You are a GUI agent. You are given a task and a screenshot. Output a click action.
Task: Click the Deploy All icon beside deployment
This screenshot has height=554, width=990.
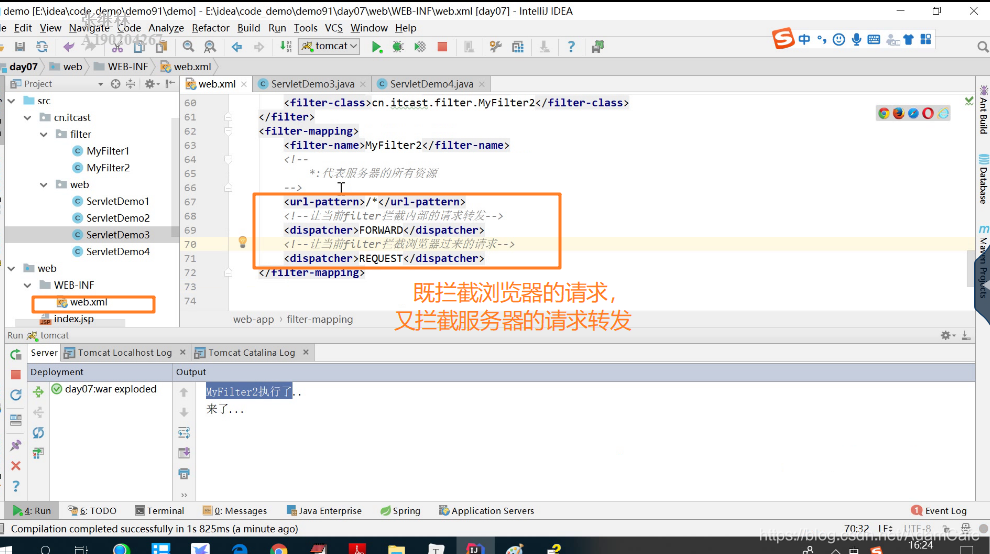coord(39,392)
